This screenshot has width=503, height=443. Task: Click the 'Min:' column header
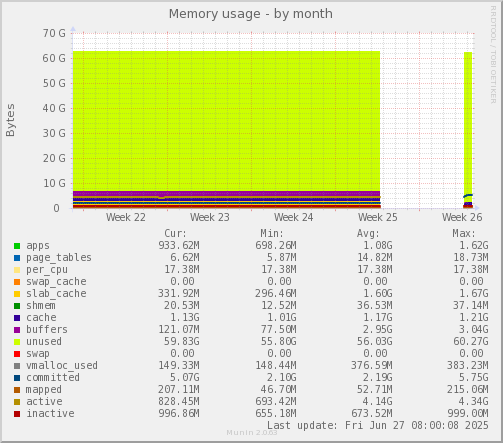[x=272, y=233]
